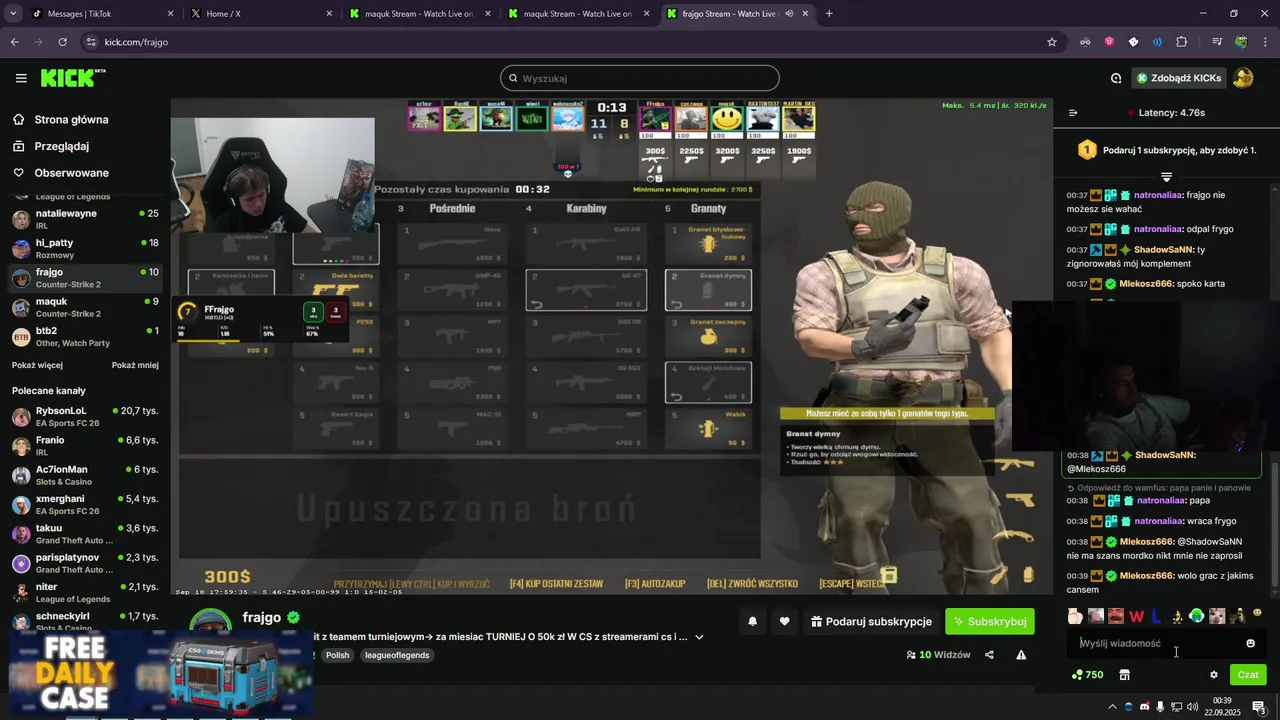This screenshot has width=1280, height=720.
Task: Click the share stream icon
Action: pos(989,655)
